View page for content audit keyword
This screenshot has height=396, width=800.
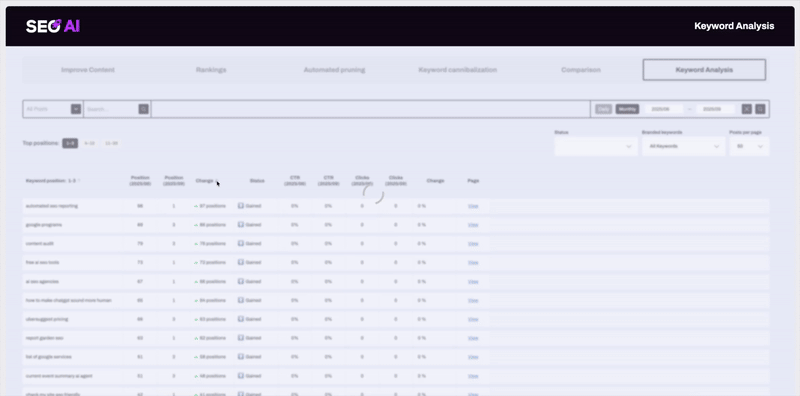[473, 244]
